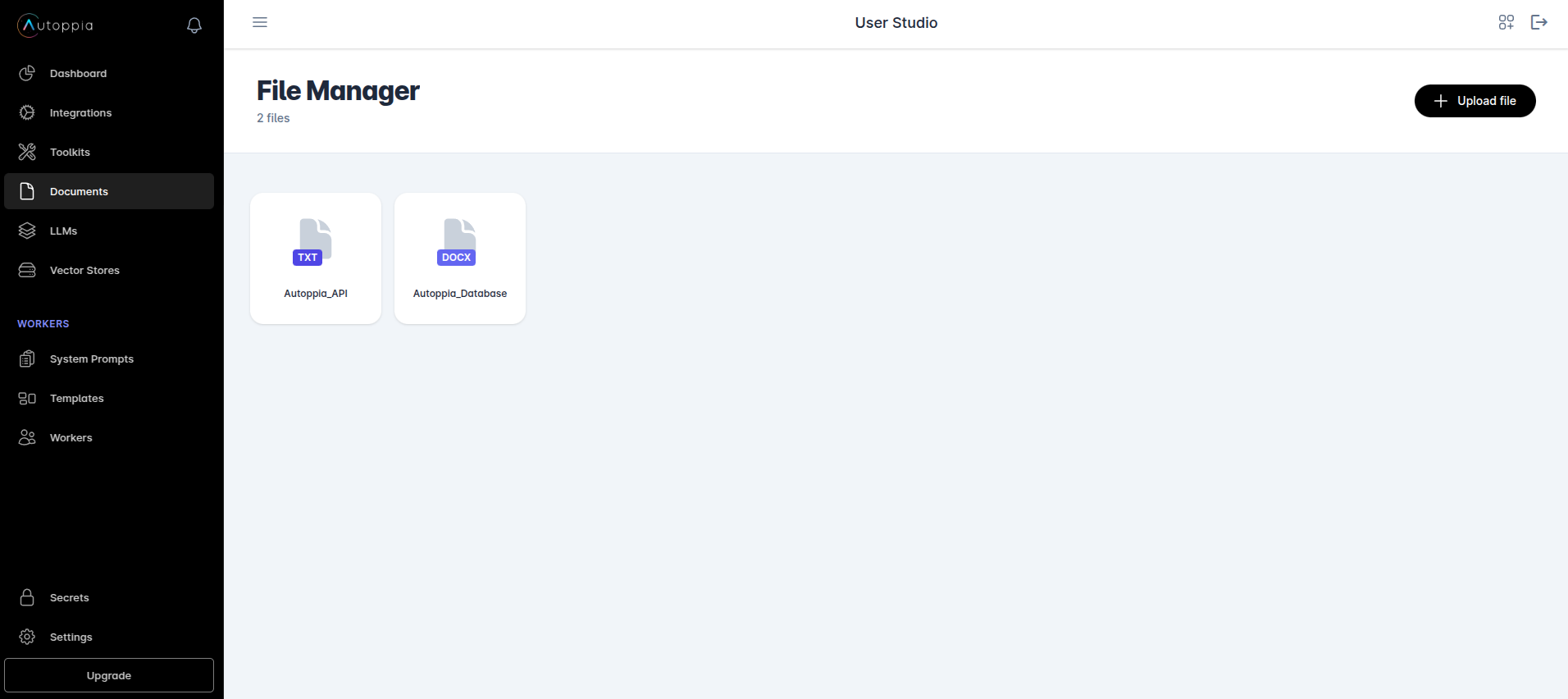Image resolution: width=1568 pixels, height=699 pixels.
Task: Open System Prompts page
Action: (x=91, y=359)
